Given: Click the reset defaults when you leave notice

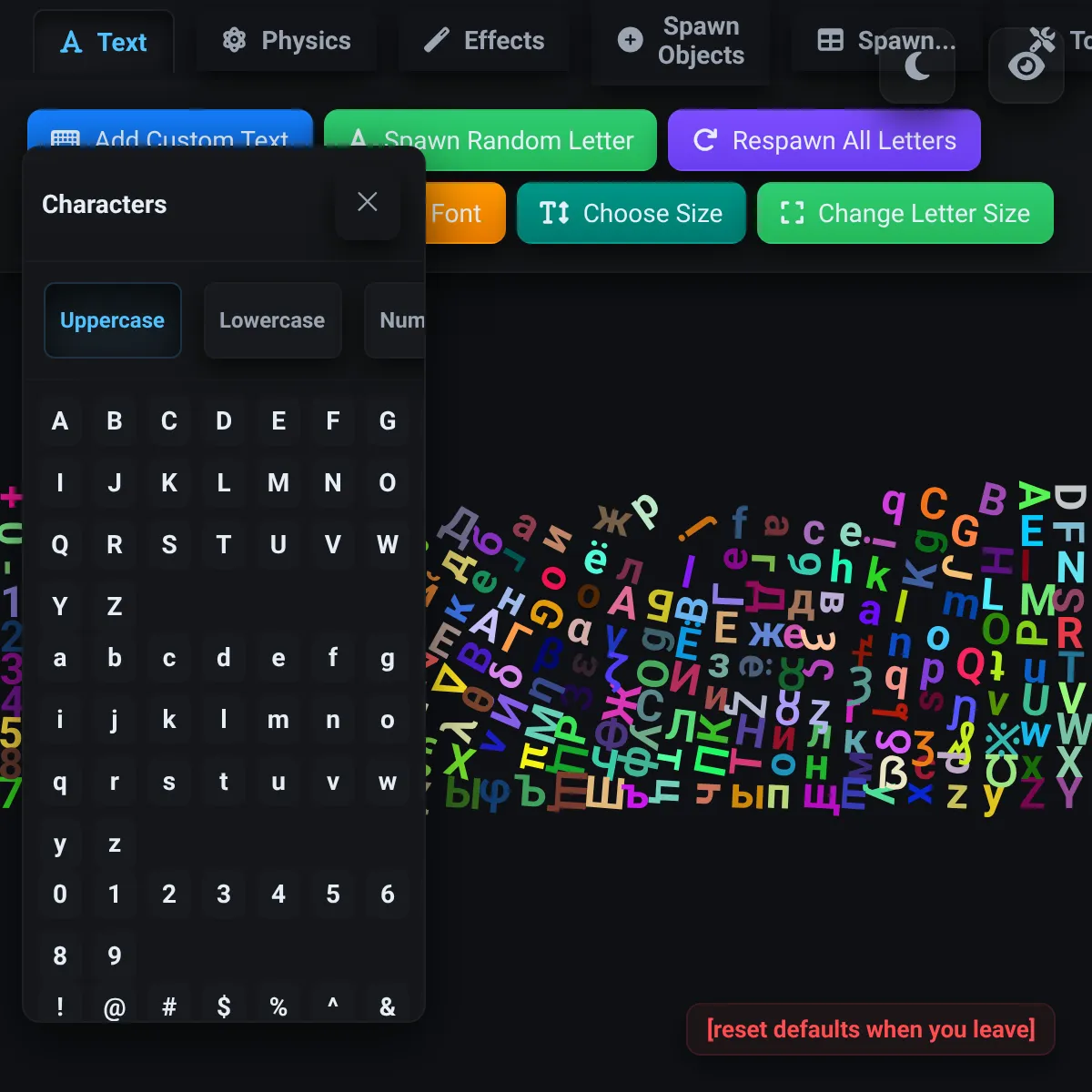Looking at the screenshot, I should click(871, 1029).
